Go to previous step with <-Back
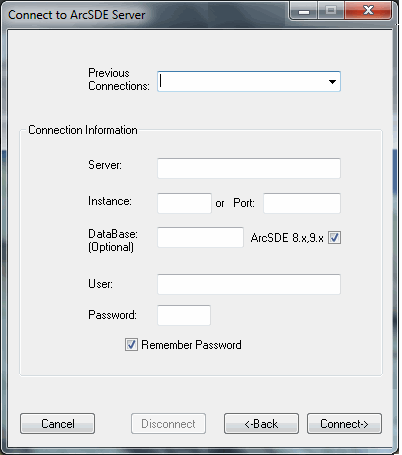This screenshot has height=455, width=402. point(261,424)
